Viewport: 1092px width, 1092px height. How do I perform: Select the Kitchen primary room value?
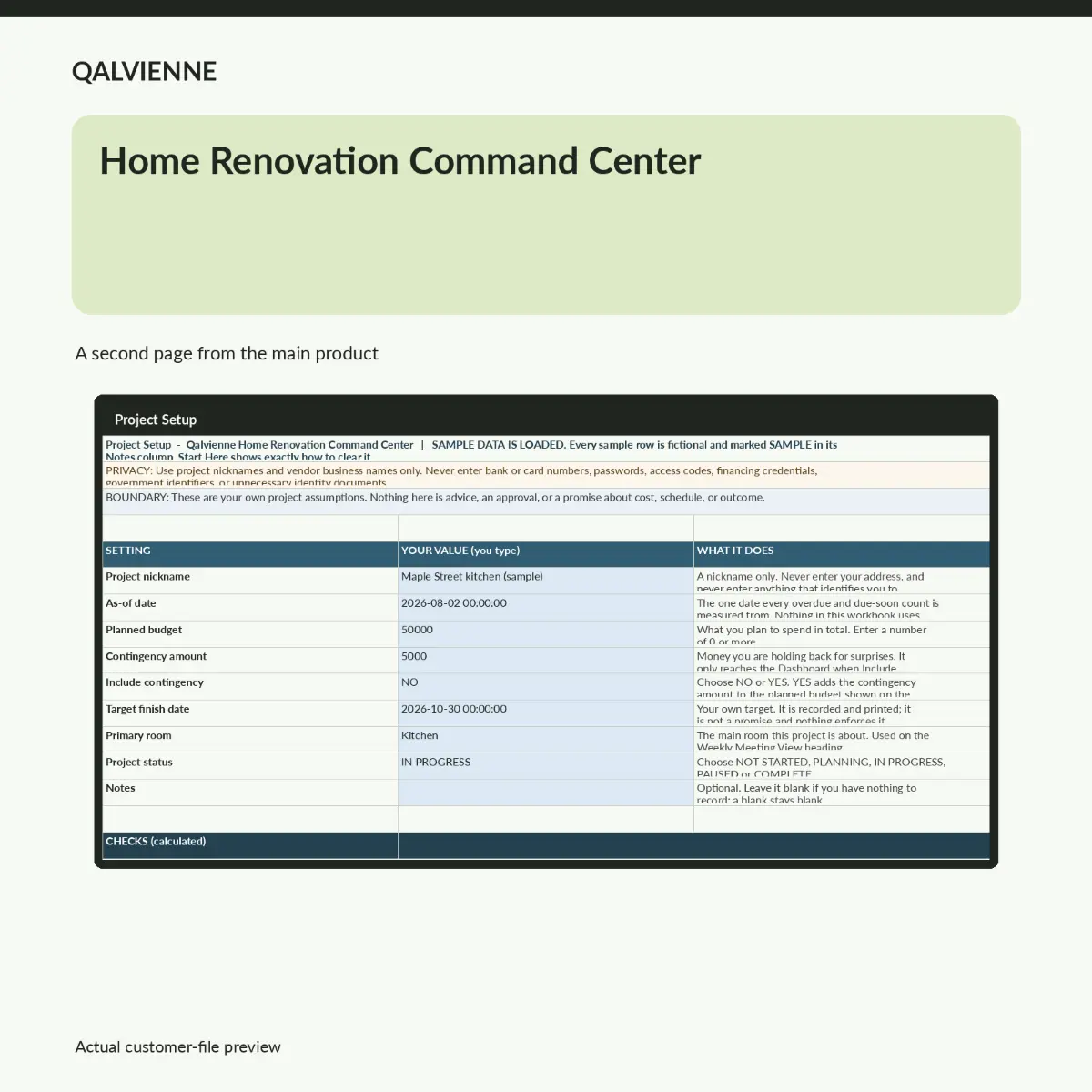pos(546,739)
